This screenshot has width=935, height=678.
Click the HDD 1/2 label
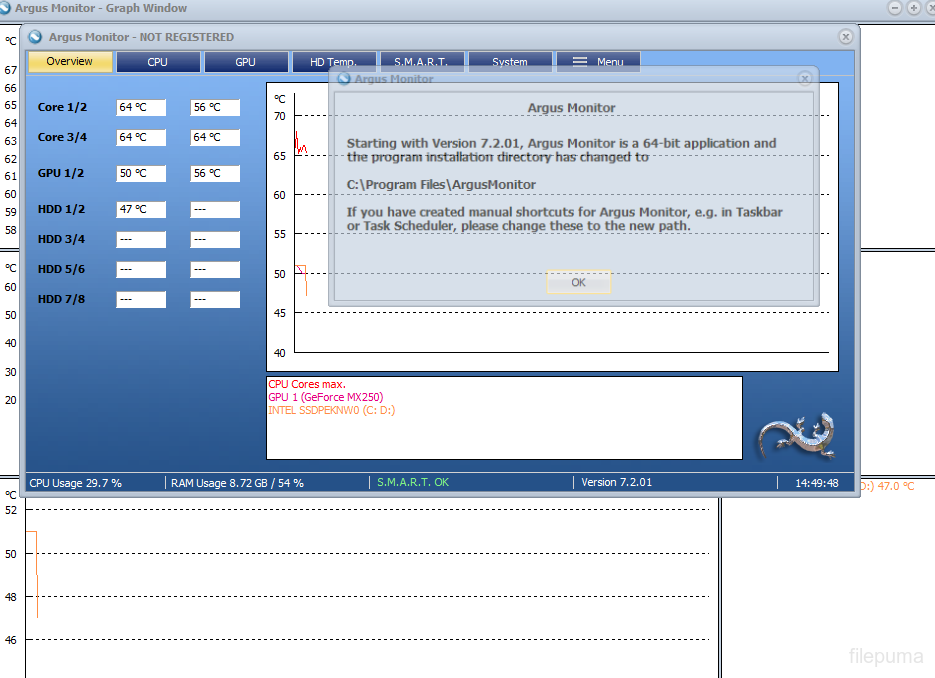[x=61, y=209]
